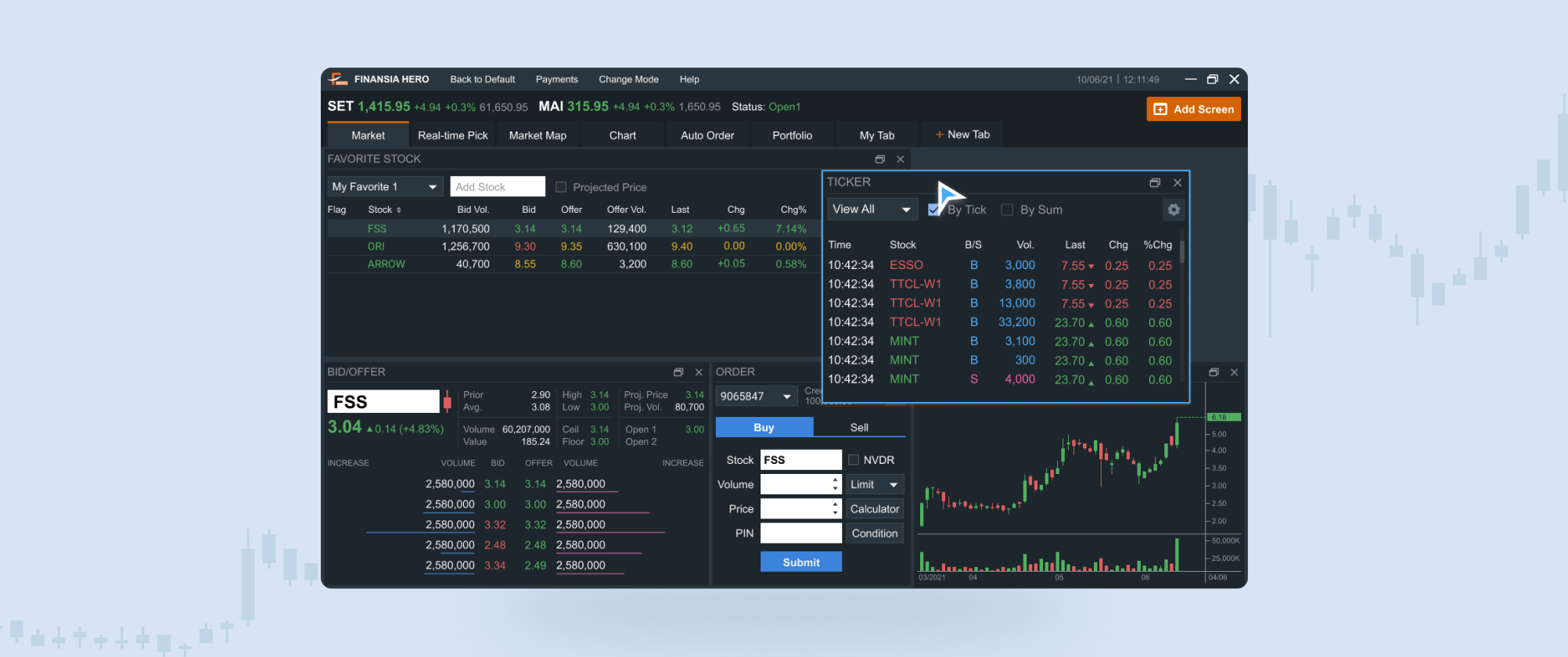Click the plus icon on New Tab

click(939, 135)
